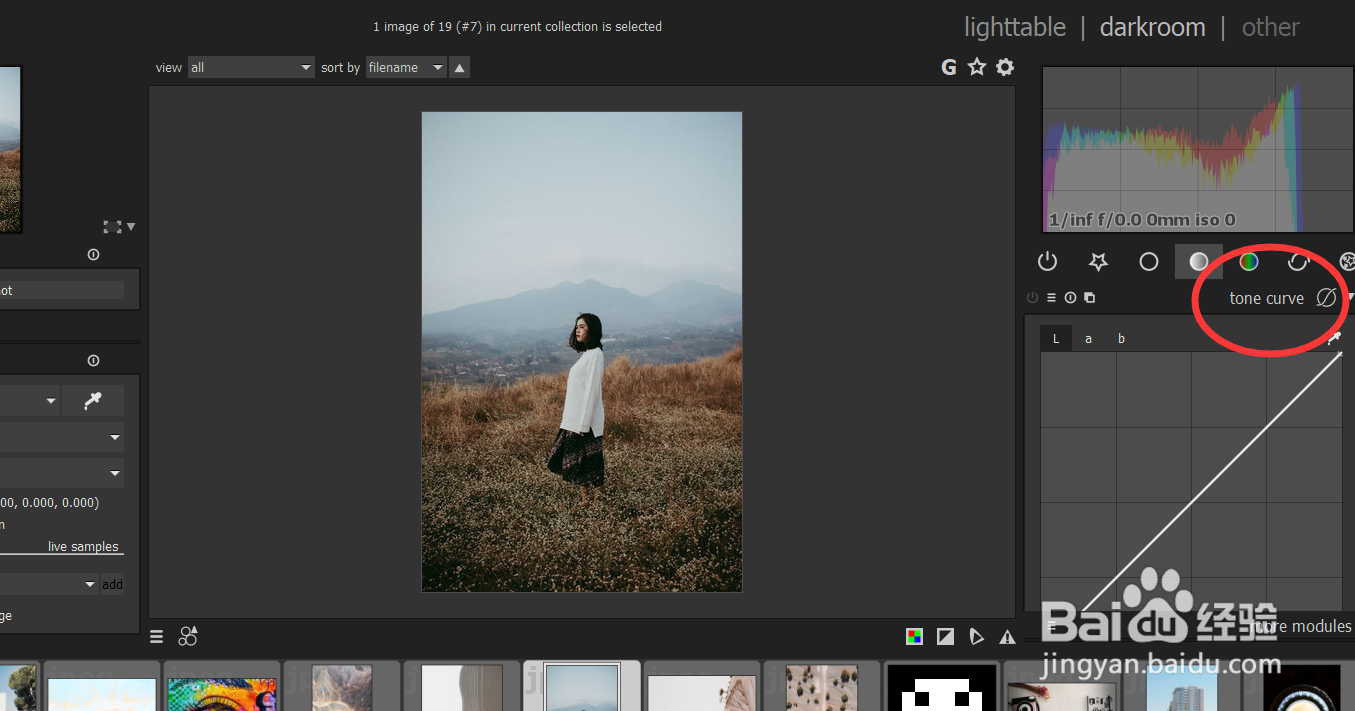Viewport: 1355px width, 711px height.
Task: Open the basic group modules (circle icon)
Action: pos(1149,262)
